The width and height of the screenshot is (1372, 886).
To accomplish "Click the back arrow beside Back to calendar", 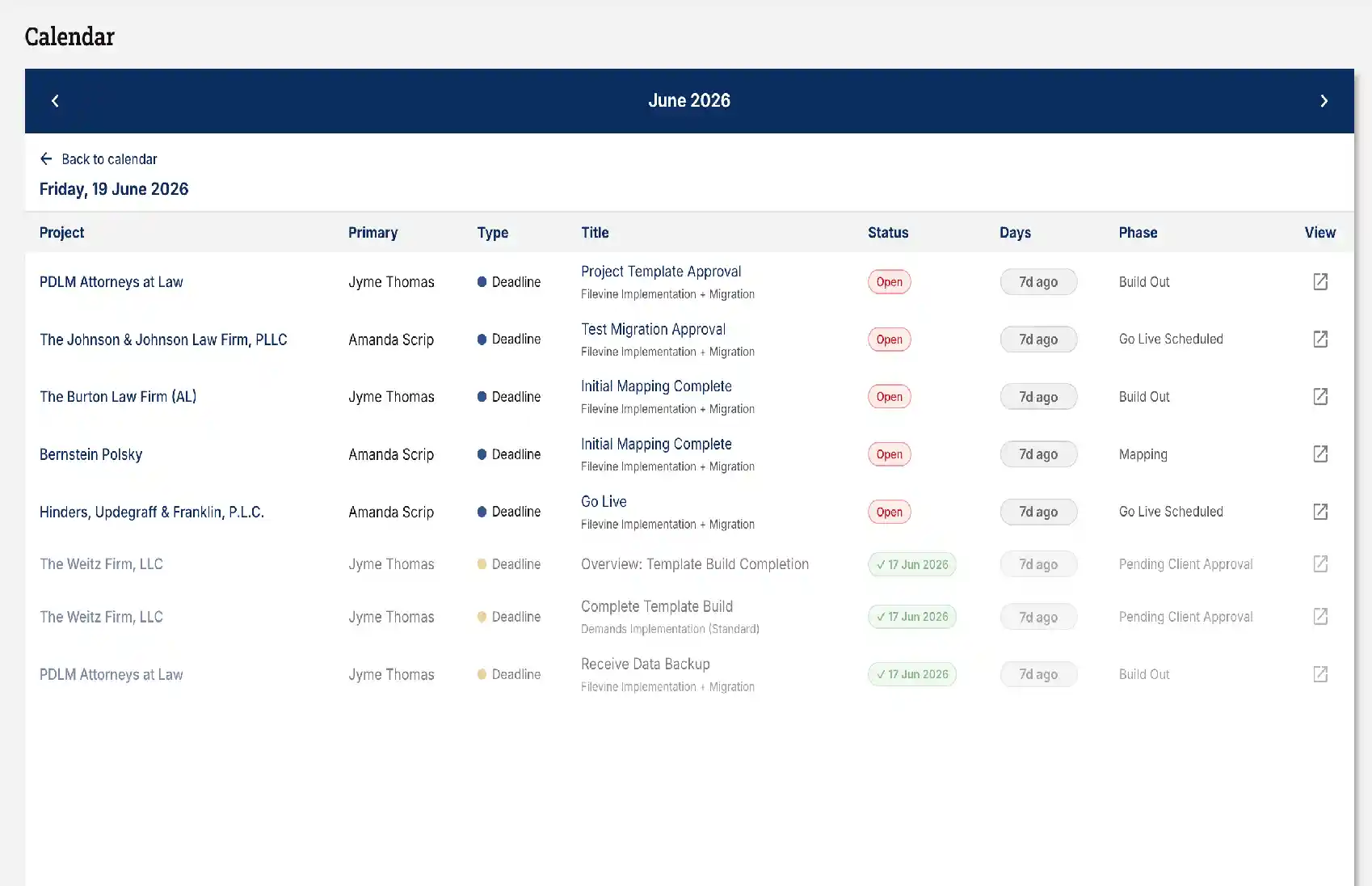I will (x=46, y=158).
